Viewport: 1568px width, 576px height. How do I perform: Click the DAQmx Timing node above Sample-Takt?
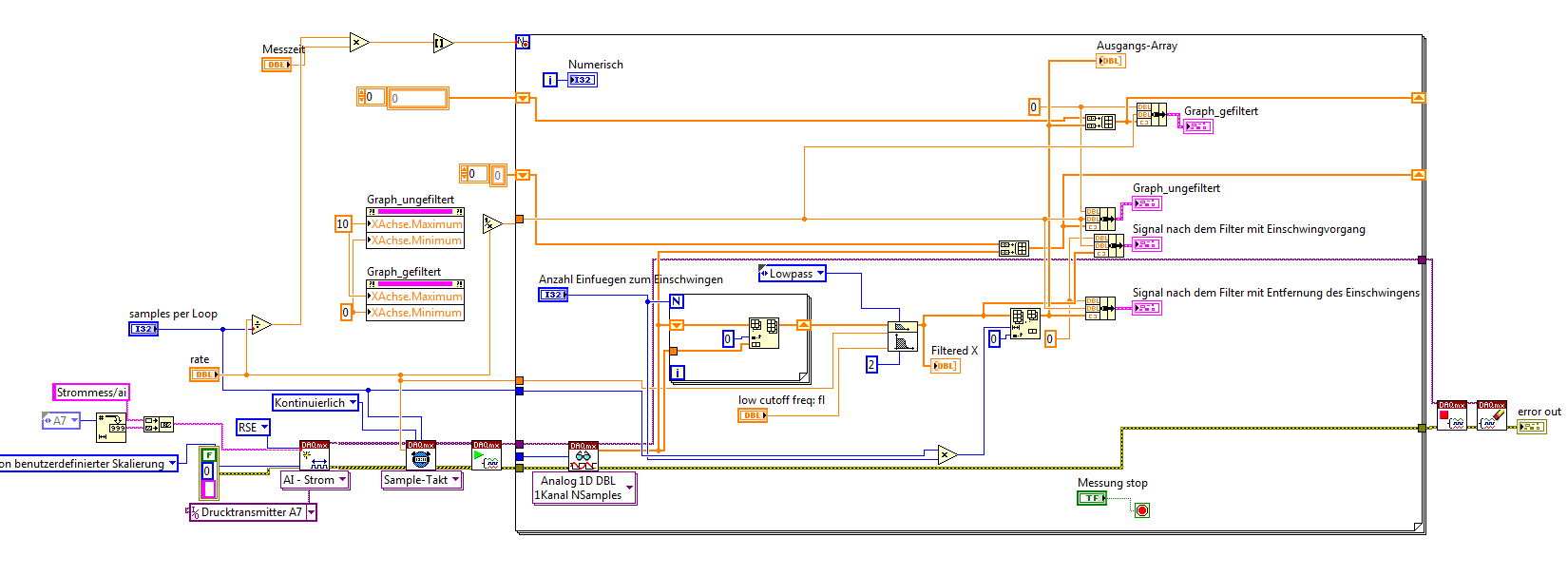[x=421, y=455]
